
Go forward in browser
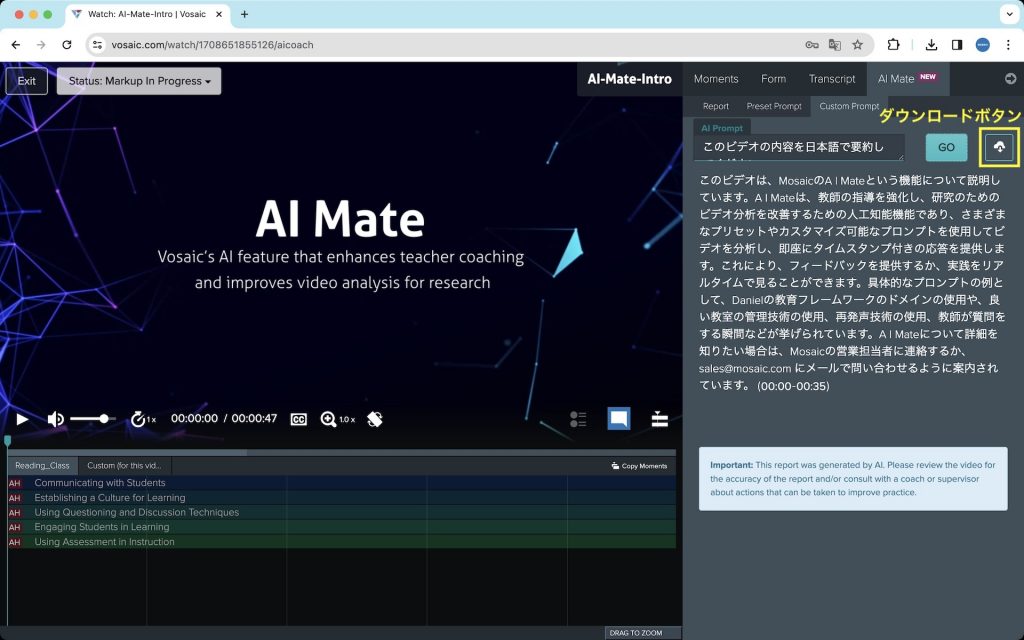tap(41, 45)
